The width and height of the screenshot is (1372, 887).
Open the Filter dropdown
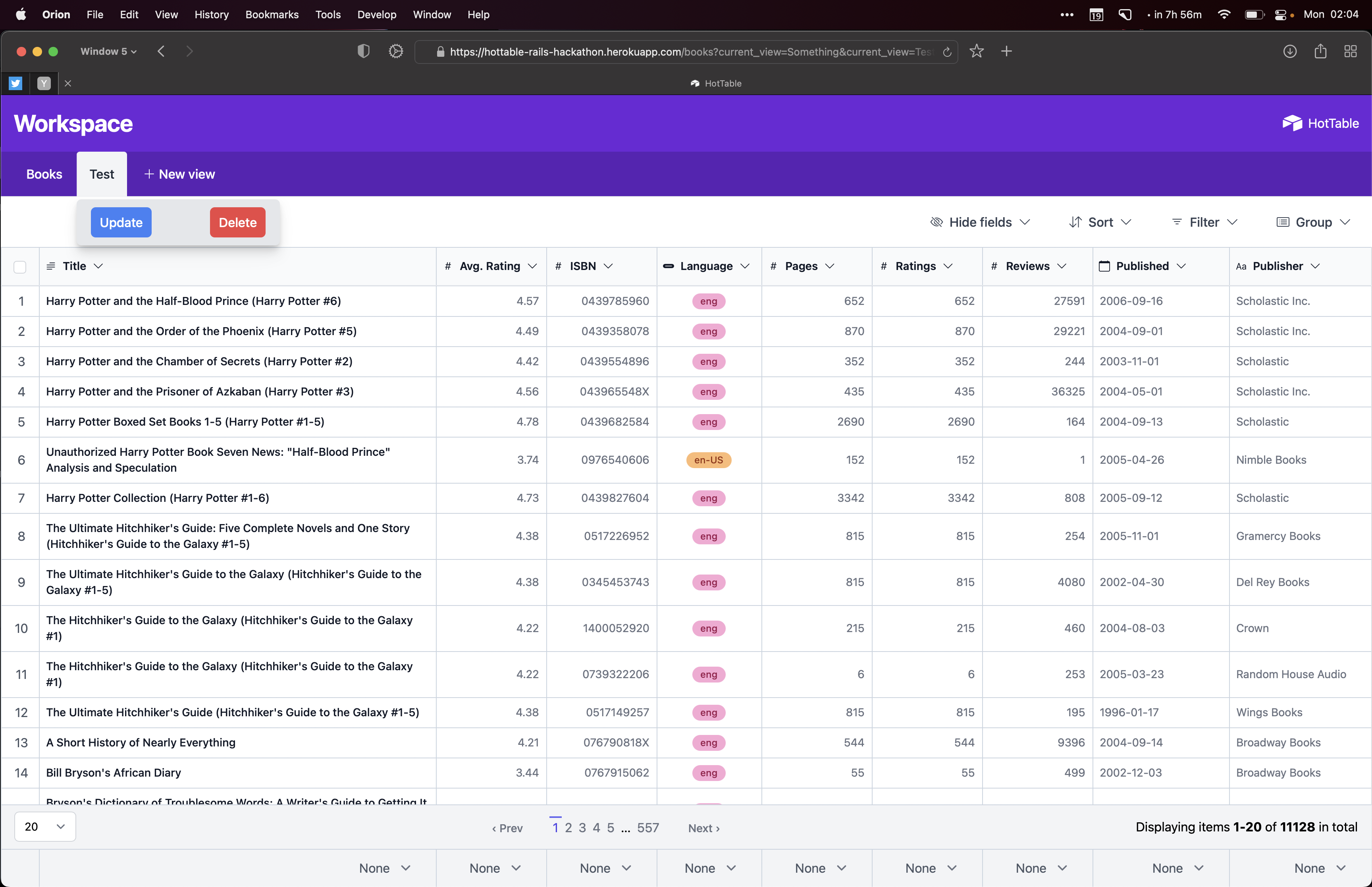1204,222
